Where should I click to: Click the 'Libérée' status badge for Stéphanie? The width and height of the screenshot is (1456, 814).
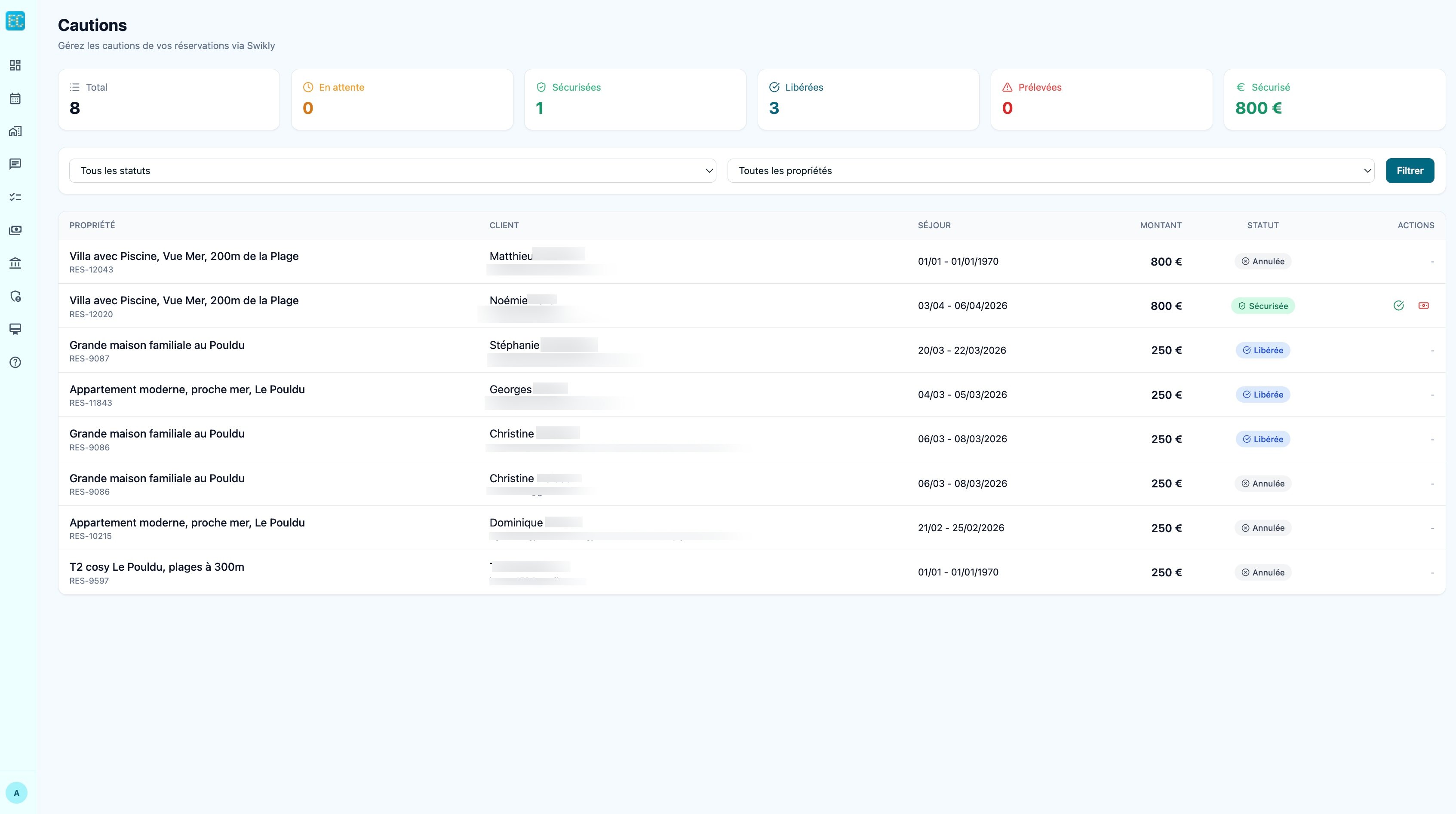point(1263,350)
